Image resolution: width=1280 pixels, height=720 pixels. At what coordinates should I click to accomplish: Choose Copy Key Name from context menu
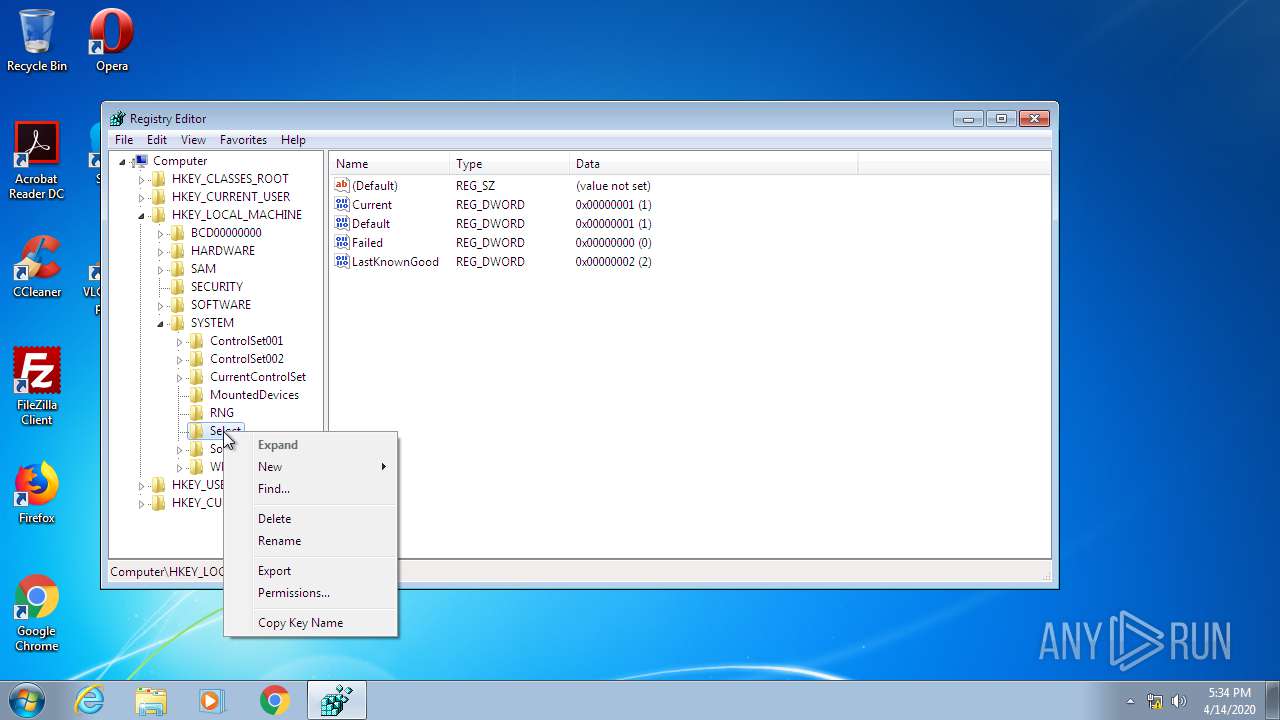point(310,623)
